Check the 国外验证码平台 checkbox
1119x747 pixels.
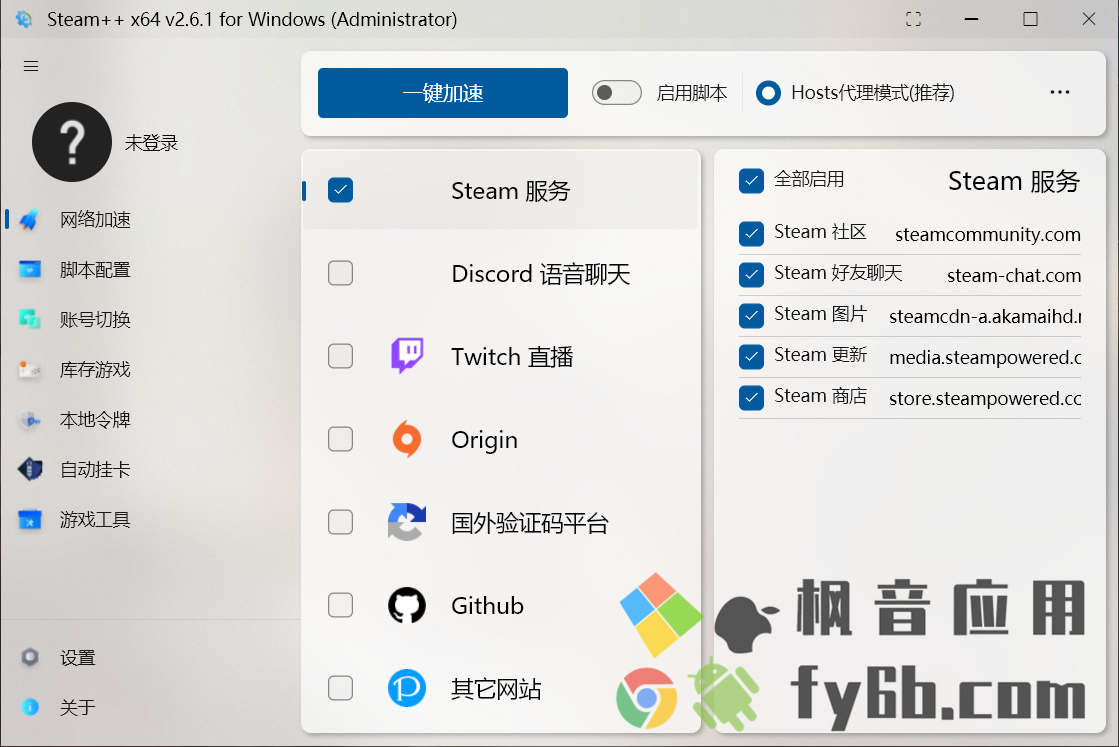point(340,522)
